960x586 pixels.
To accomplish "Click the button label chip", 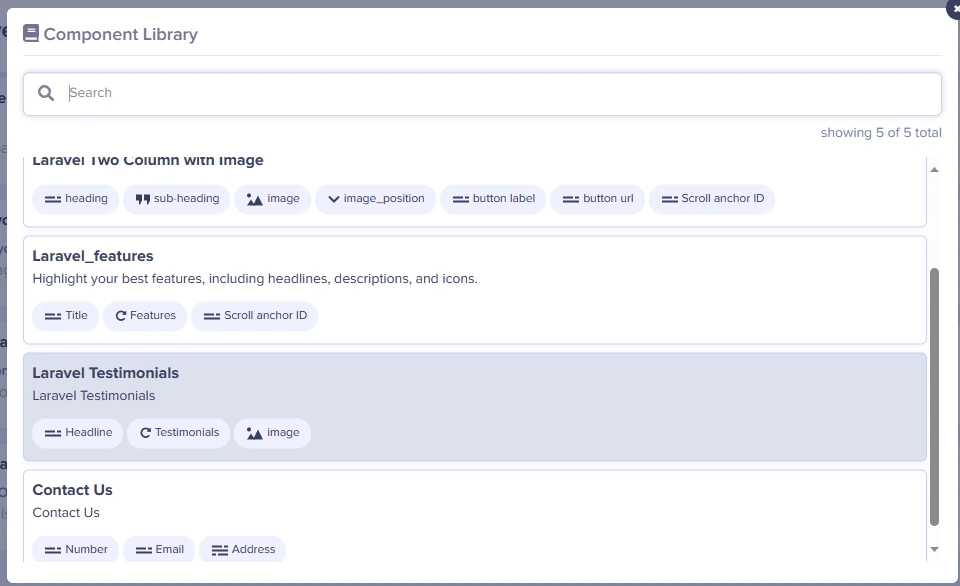I will 493,199.
